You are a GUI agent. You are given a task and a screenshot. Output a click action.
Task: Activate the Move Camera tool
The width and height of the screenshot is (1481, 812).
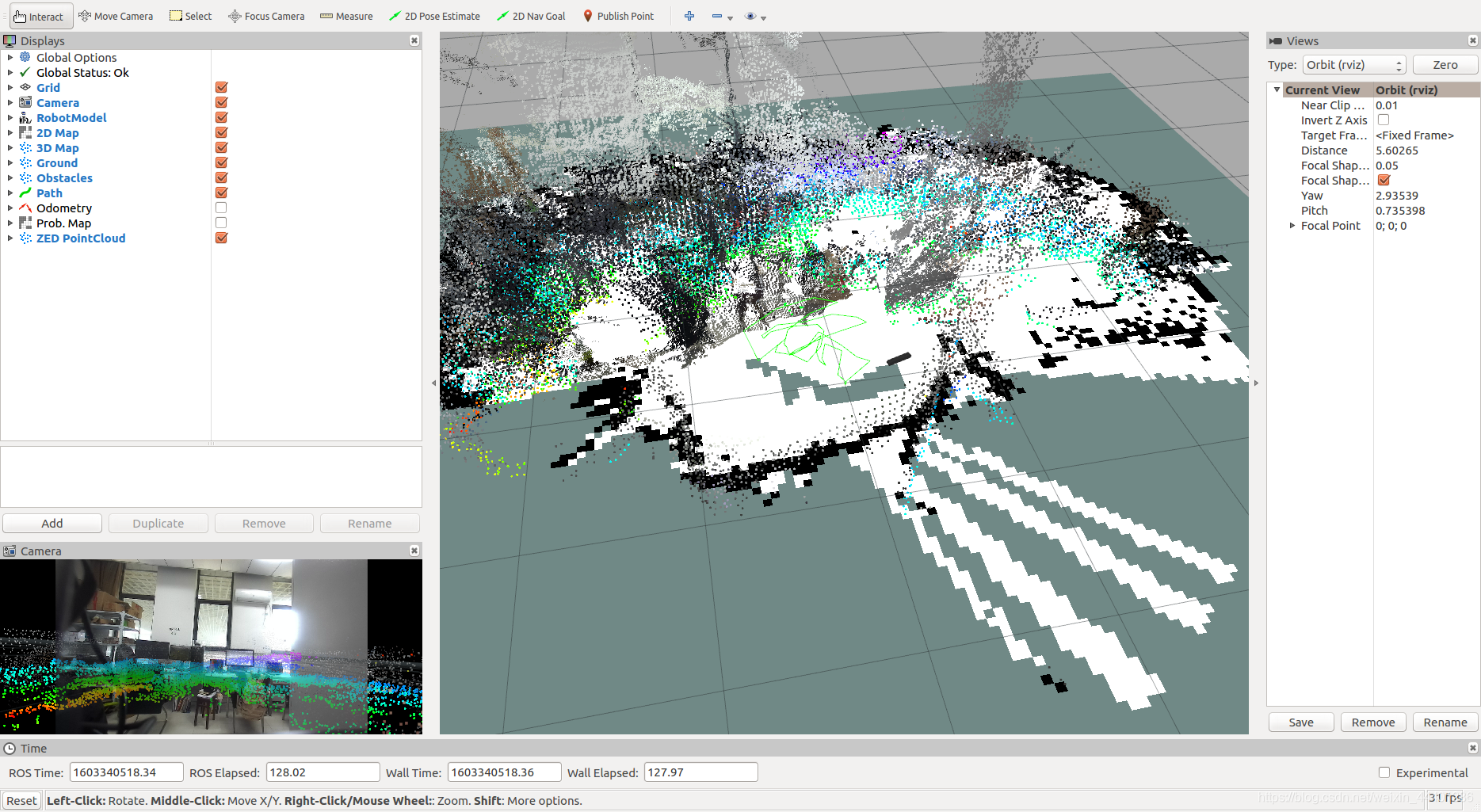[x=116, y=16]
